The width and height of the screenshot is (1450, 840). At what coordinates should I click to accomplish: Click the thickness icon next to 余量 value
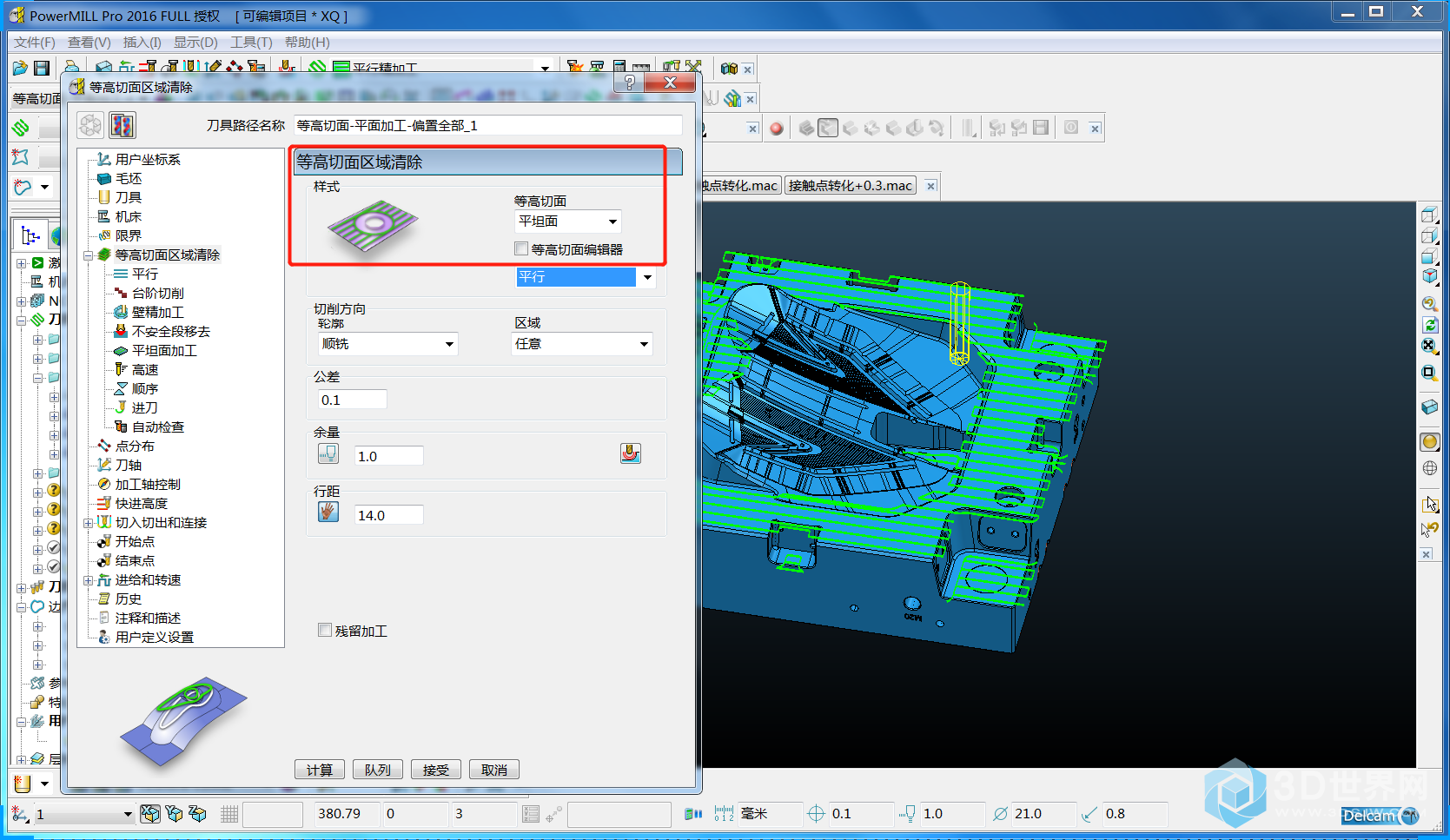[x=328, y=453]
